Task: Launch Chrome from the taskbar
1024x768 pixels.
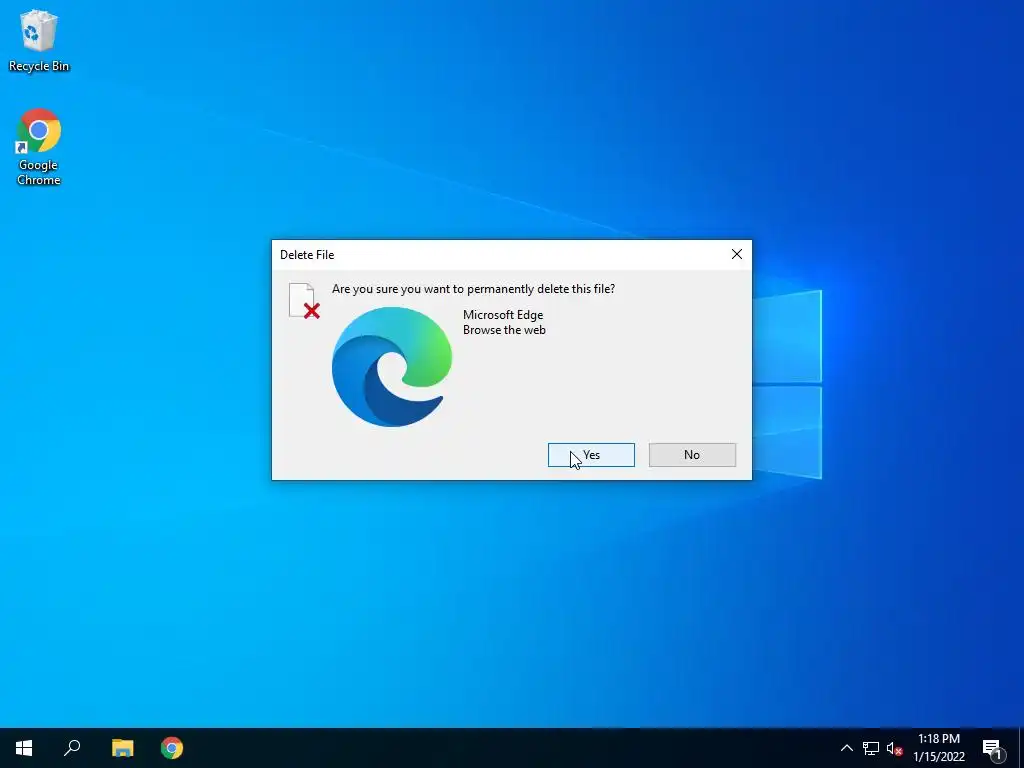Action: 172,748
